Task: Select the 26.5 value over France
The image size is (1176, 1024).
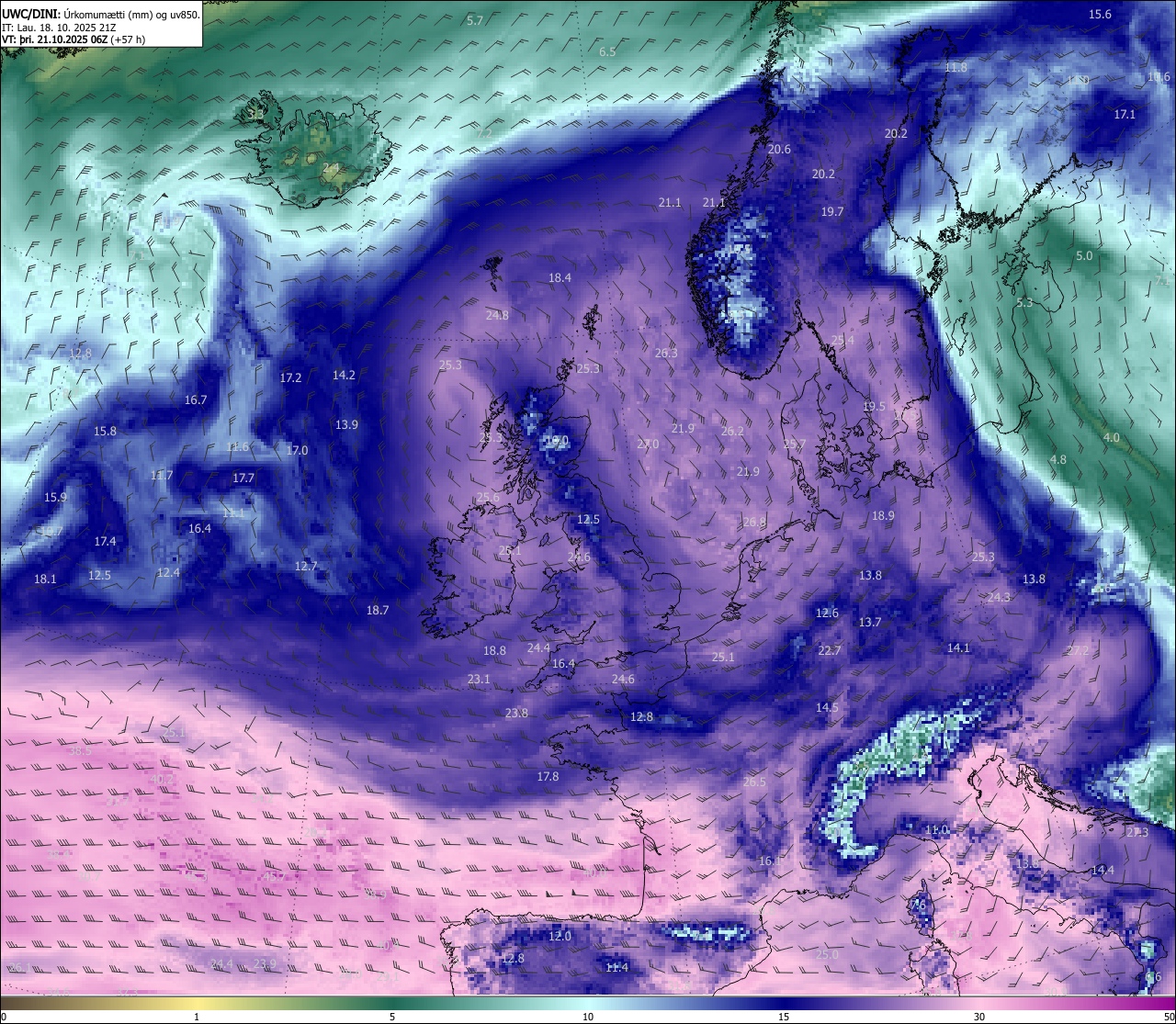Action: tap(754, 782)
